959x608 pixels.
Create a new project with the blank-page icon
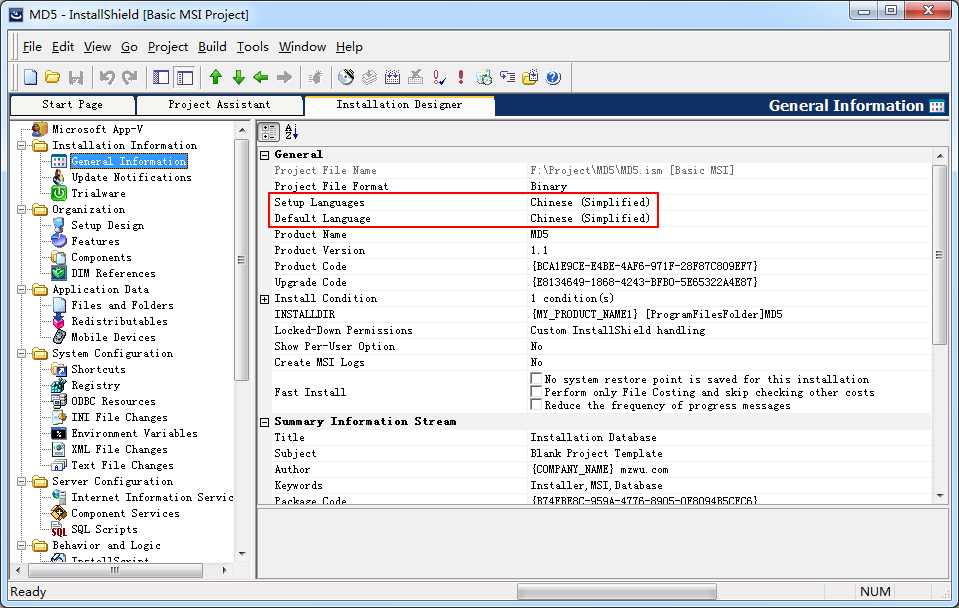coord(30,77)
